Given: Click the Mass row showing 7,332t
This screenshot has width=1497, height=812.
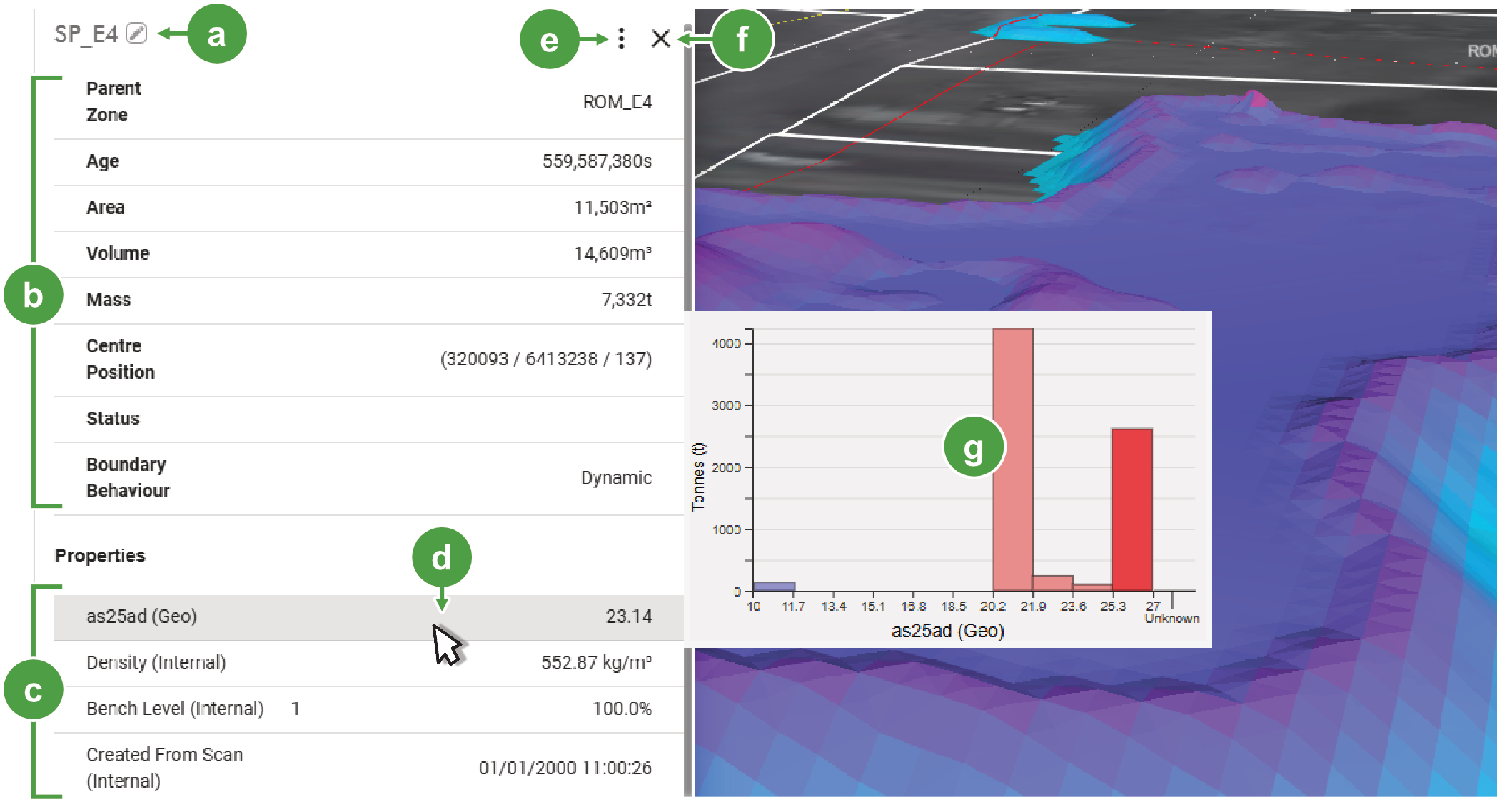Looking at the screenshot, I should coord(368,300).
